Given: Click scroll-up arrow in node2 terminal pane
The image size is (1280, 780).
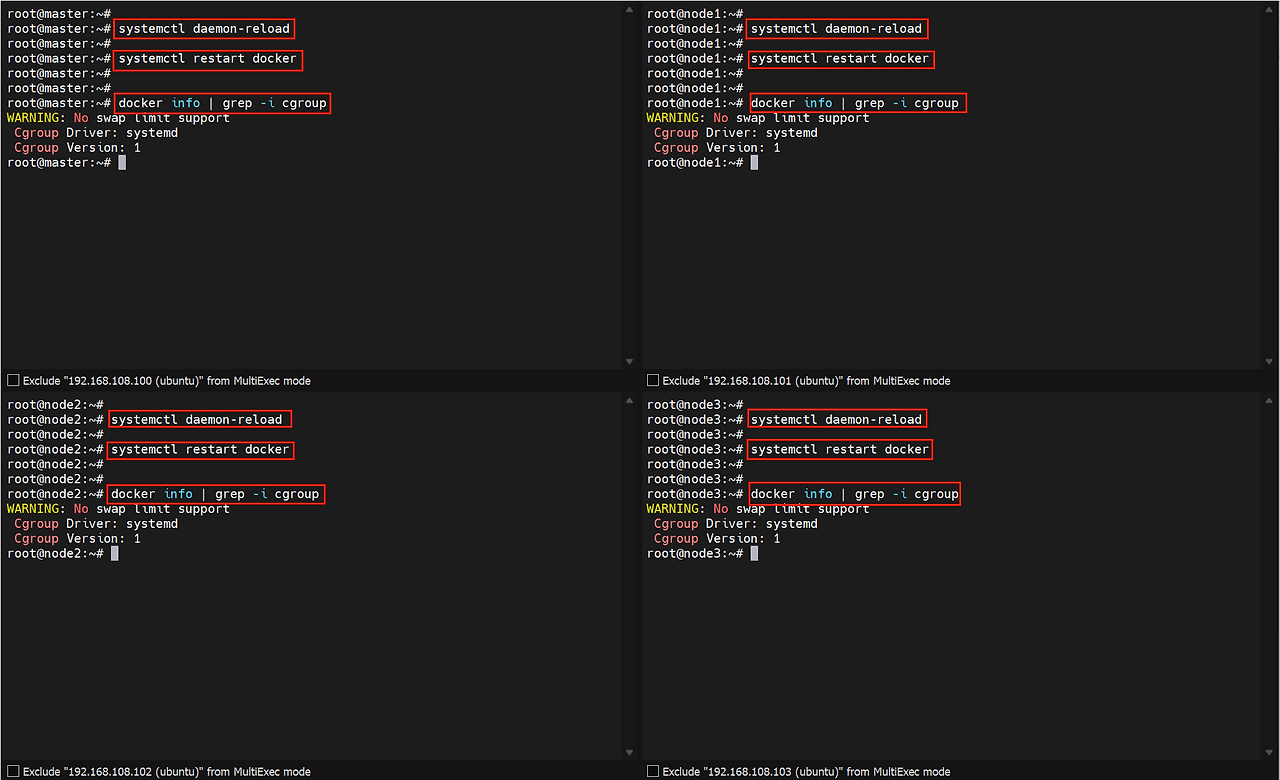Looking at the screenshot, I should tap(629, 402).
